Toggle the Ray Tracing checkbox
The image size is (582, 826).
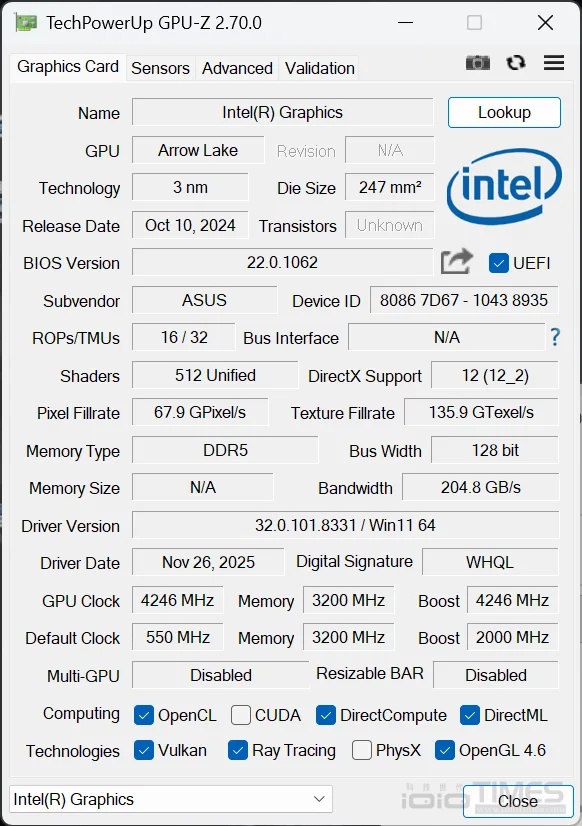tap(238, 751)
